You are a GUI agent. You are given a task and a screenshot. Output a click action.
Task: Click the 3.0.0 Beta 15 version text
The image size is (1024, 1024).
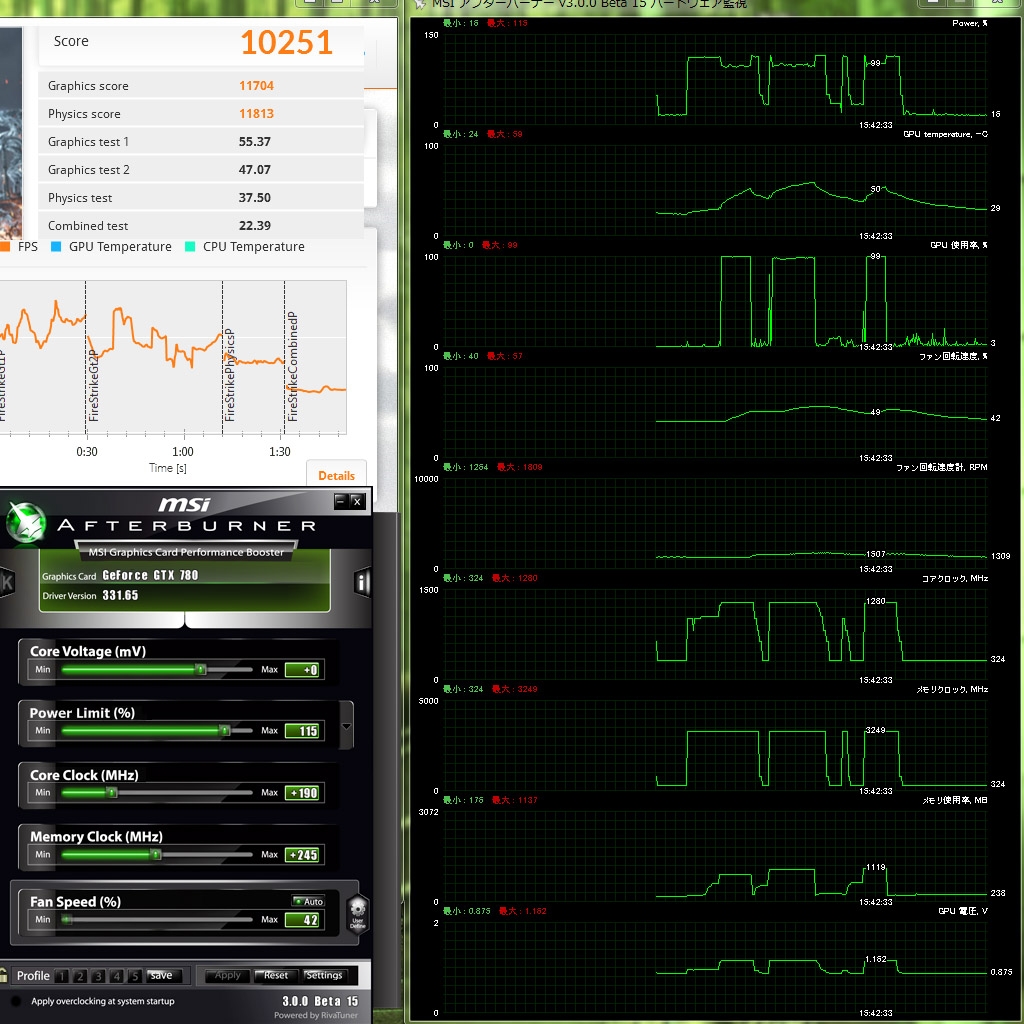(x=320, y=1001)
